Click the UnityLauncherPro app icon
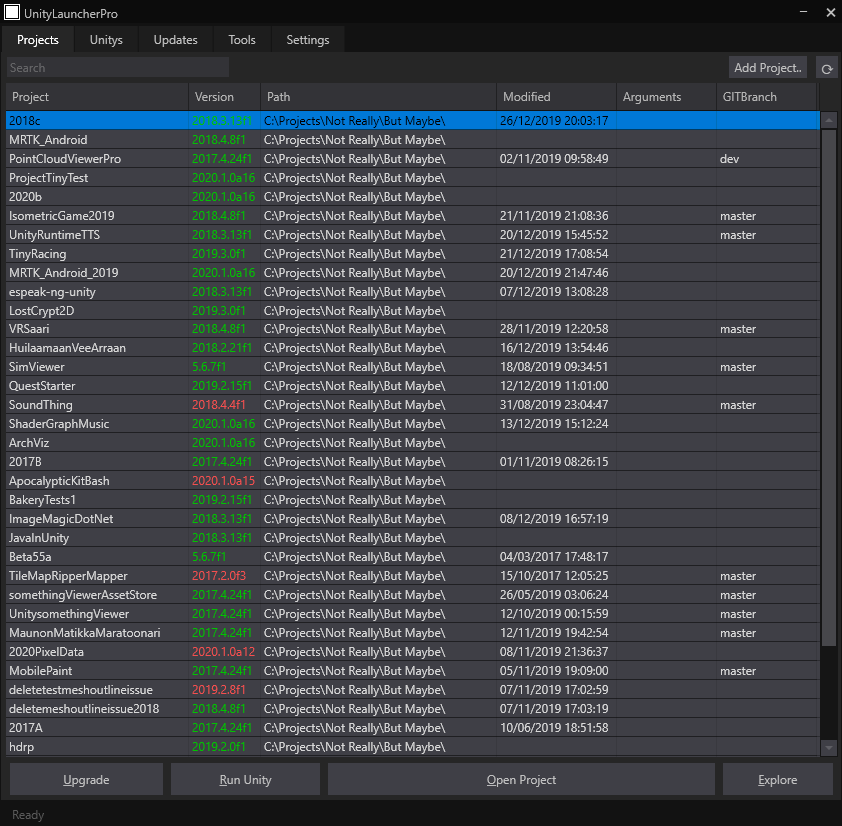Screen dimensions: 842x826 12,12
